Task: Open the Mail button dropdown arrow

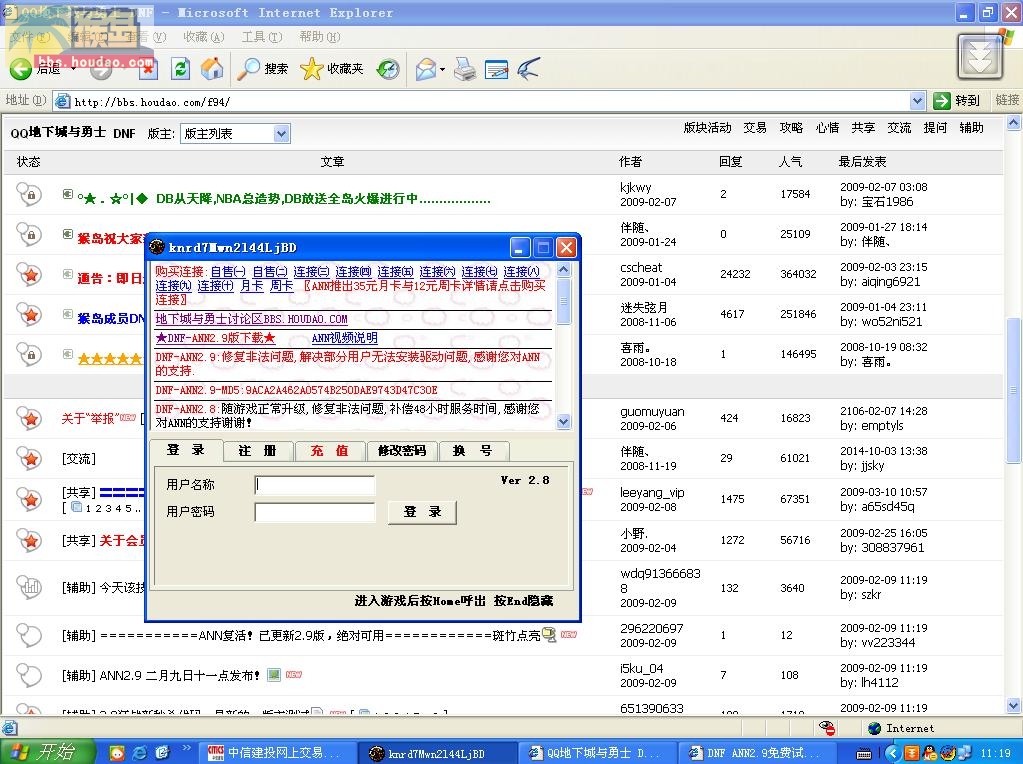Action: coord(442,69)
